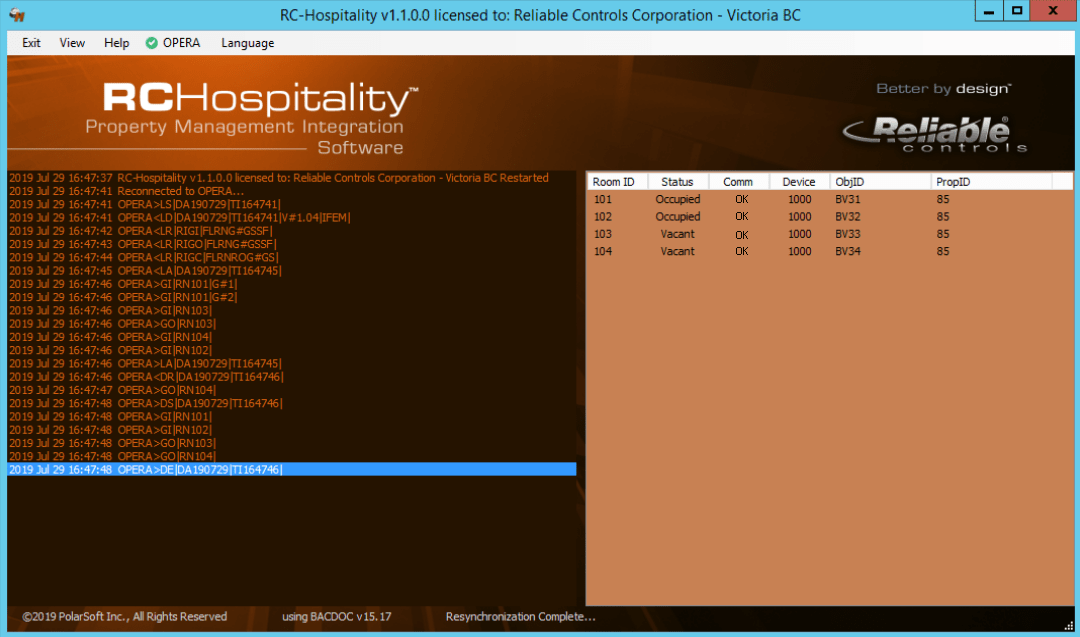Image resolution: width=1080 pixels, height=637 pixels.
Task: Click object ID BV34
Action: pyautogui.click(x=848, y=251)
